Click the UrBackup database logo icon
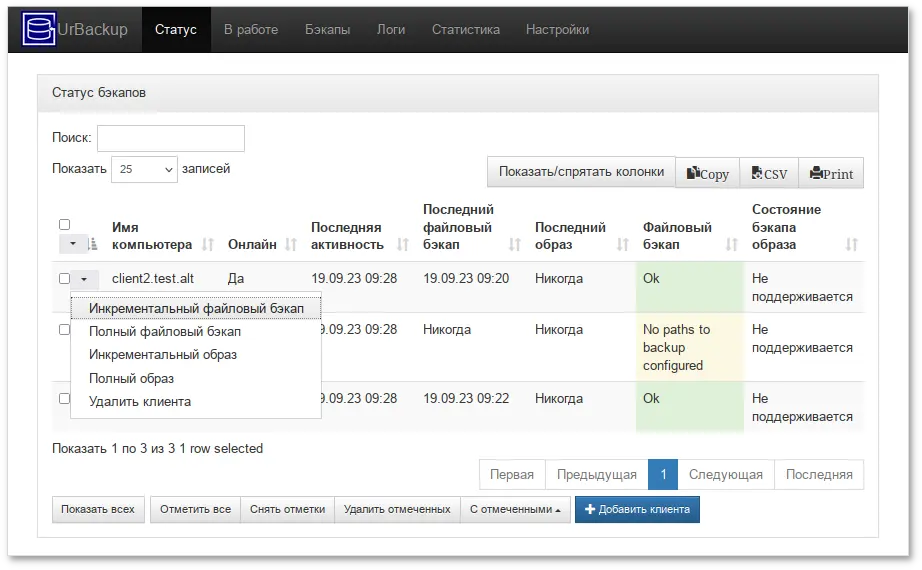The width and height of the screenshot is (922, 570). (38, 29)
